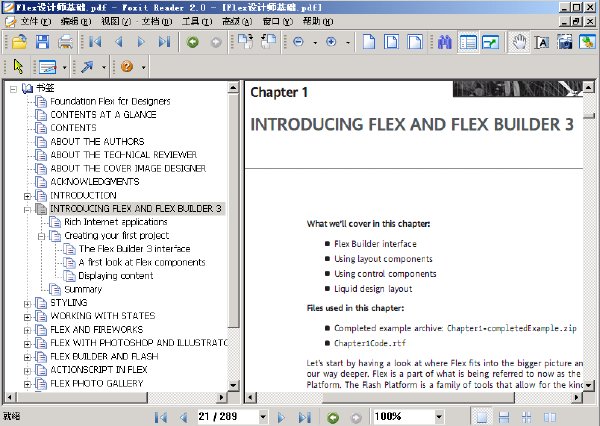Print the document using printer icon

(x=65, y=42)
